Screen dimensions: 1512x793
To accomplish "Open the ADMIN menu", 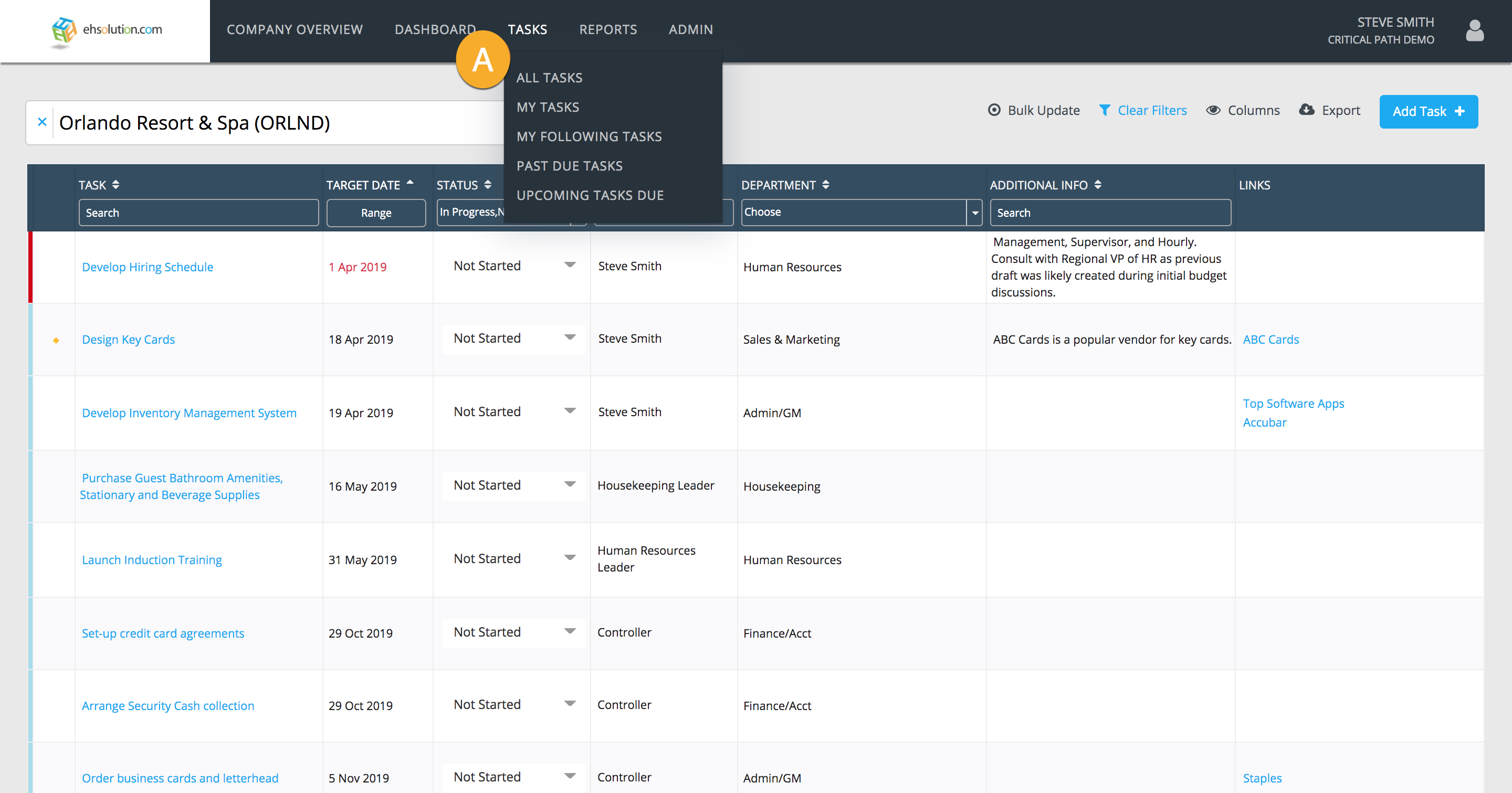I will point(690,29).
